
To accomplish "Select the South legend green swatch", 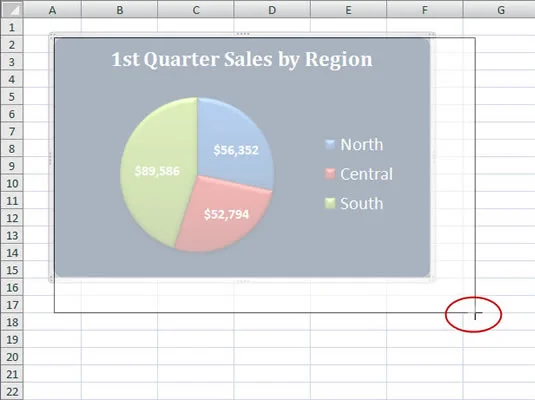I will pos(330,203).
